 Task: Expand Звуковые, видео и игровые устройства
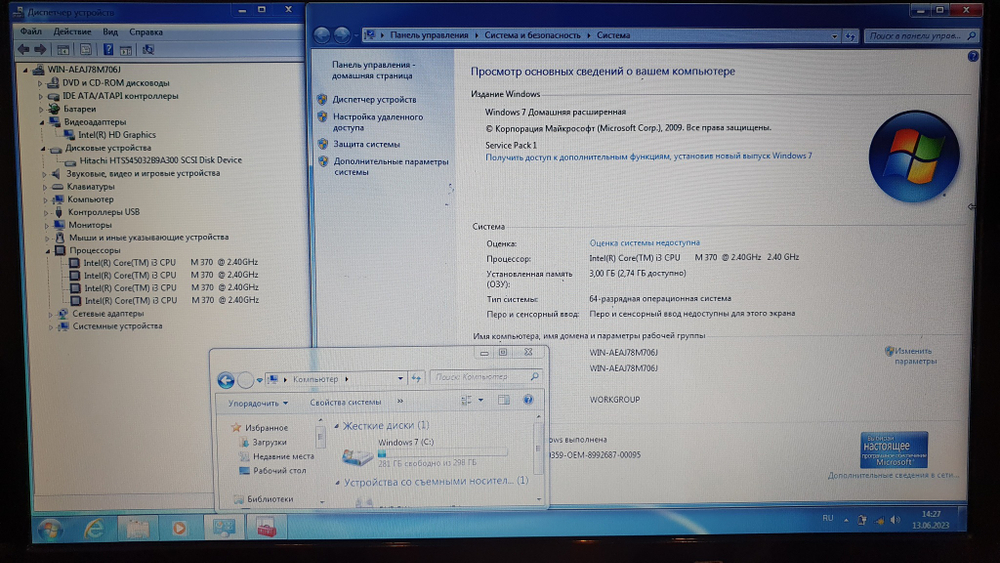coord(44,173)
